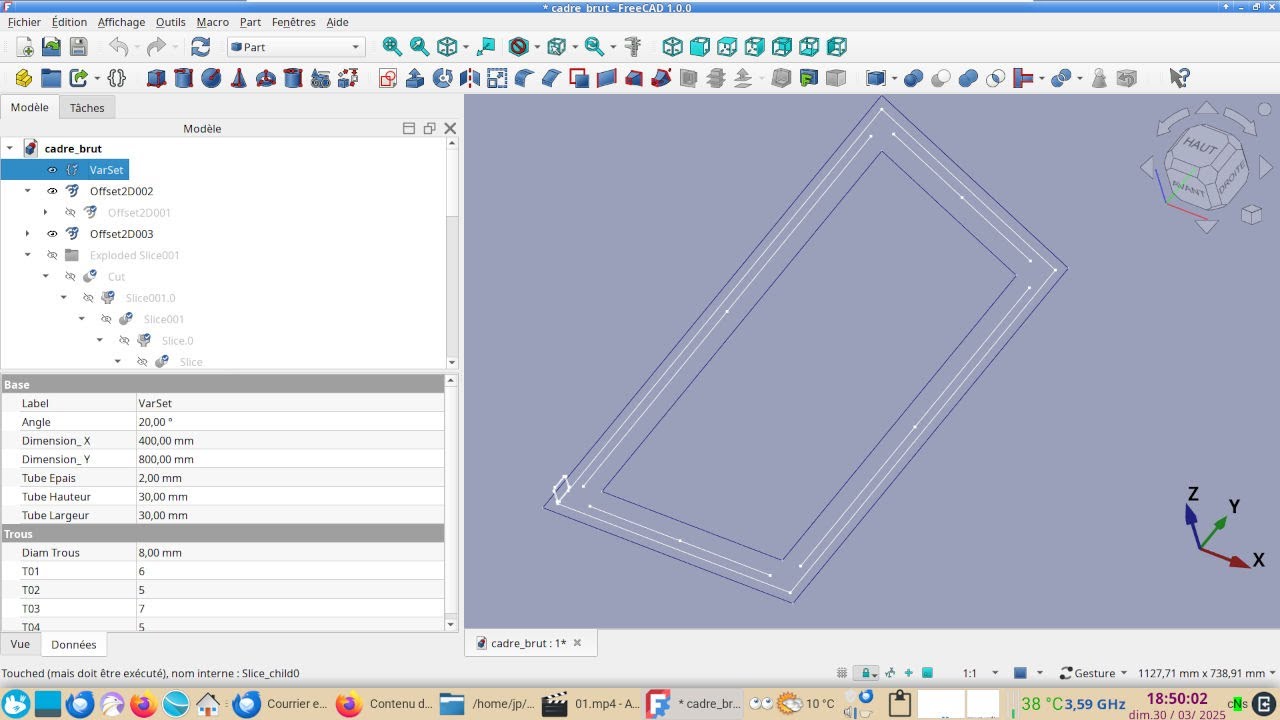1280x720 pixels.
Task: Collapse the Exploded Slice001 node
Action: (28, 255)
